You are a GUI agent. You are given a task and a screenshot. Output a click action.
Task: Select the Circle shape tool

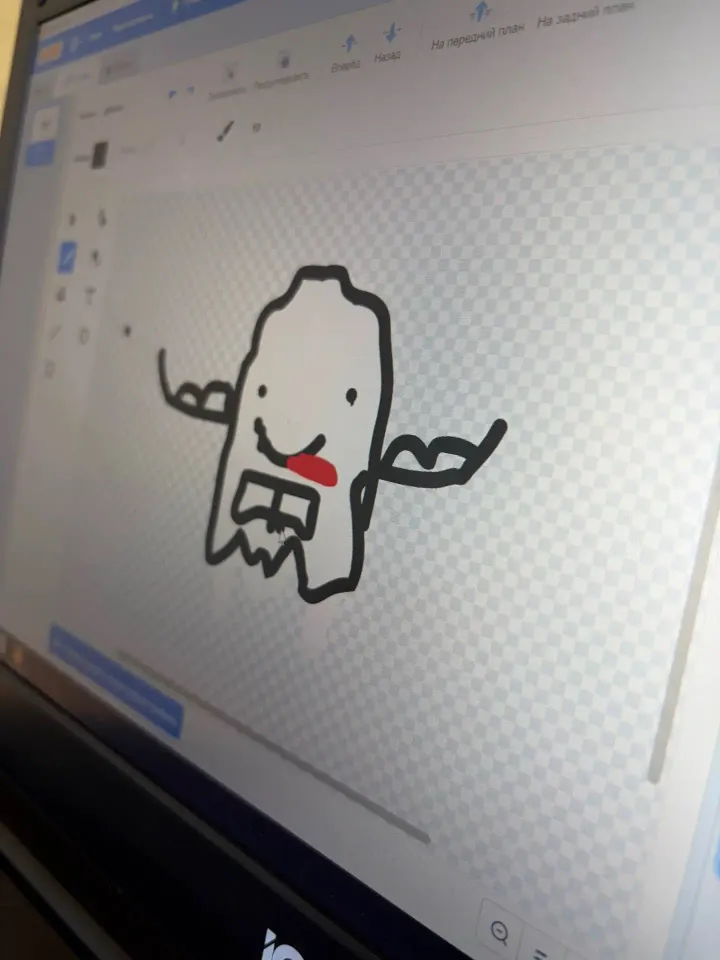[x=84, y=335]
